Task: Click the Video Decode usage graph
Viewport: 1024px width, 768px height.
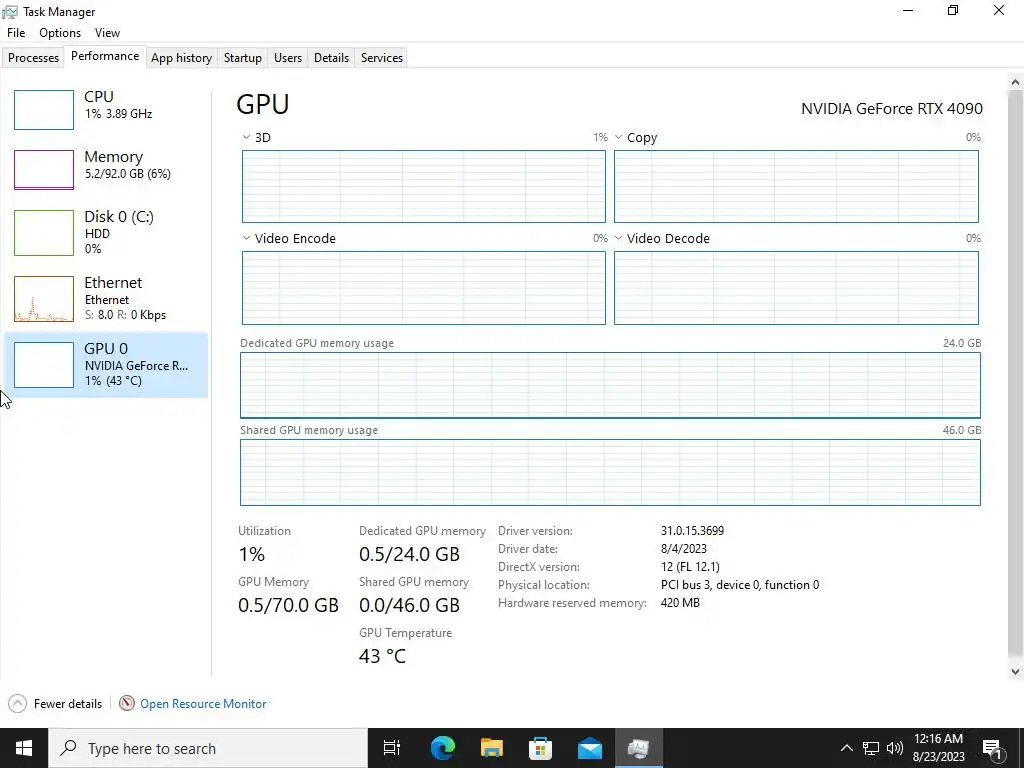Action: pos(796,288)
